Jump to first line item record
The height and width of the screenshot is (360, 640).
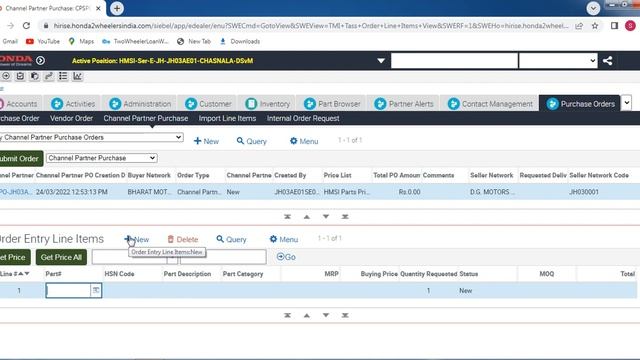(x=287, y=315)
